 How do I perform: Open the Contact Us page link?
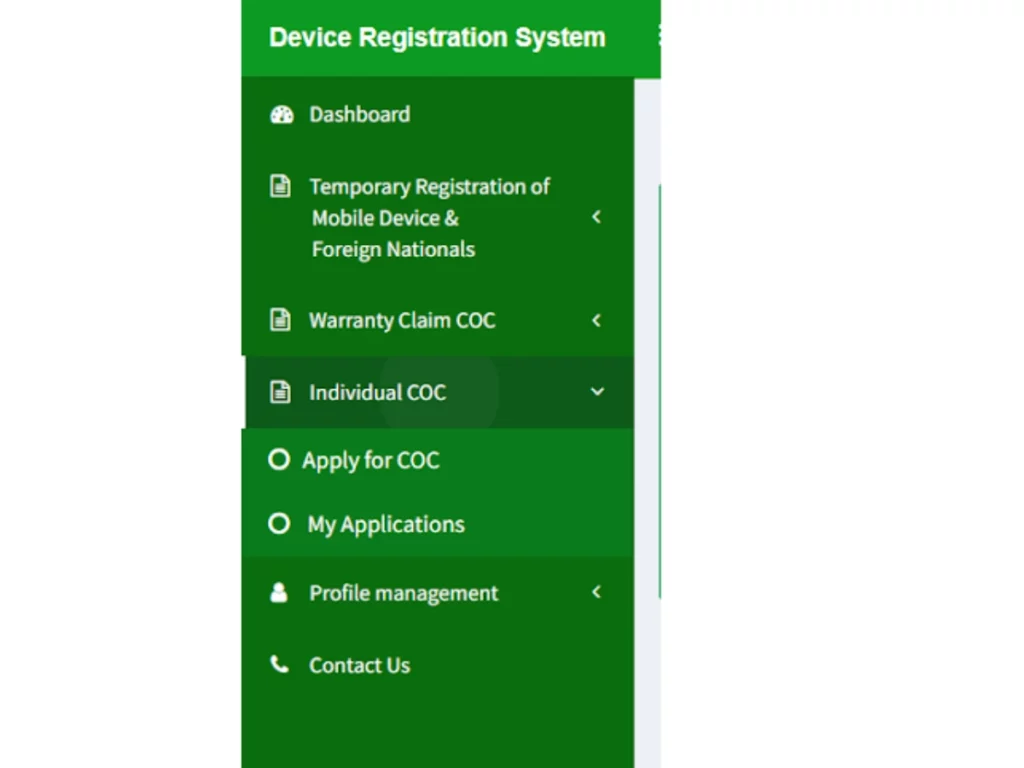pyautogui.click(x=359, y=666)
